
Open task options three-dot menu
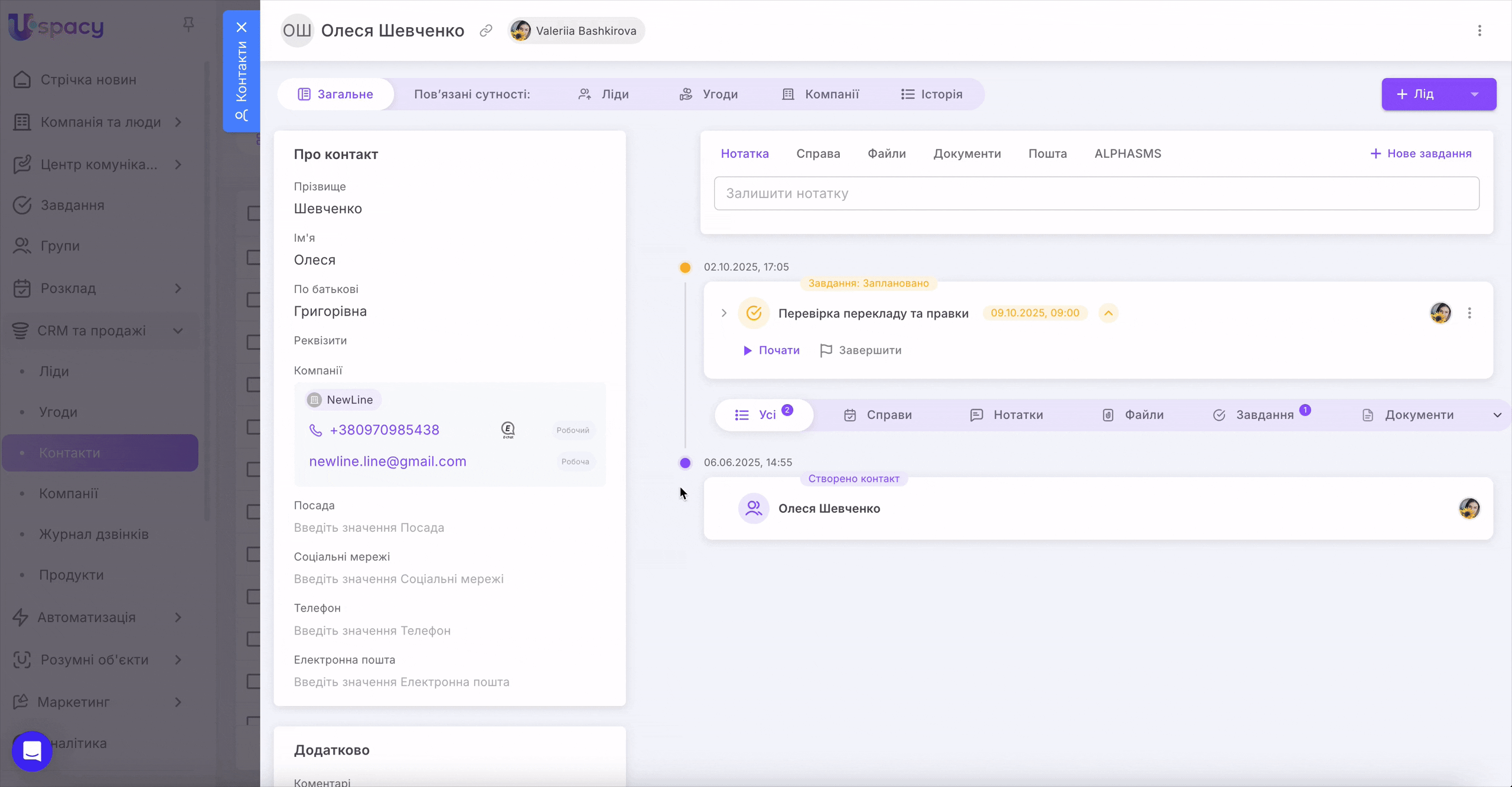(x=1469, y=313)
